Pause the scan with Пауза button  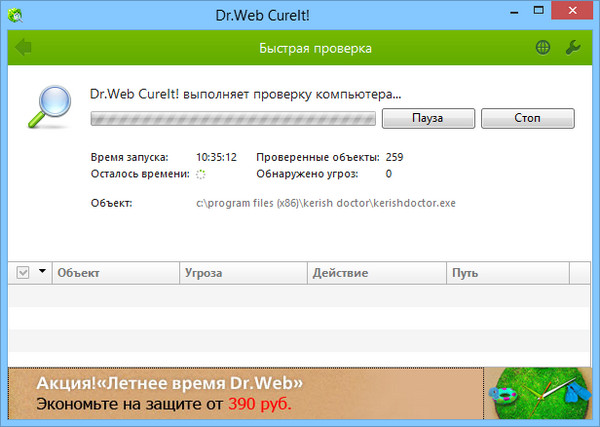coord(428,118)
